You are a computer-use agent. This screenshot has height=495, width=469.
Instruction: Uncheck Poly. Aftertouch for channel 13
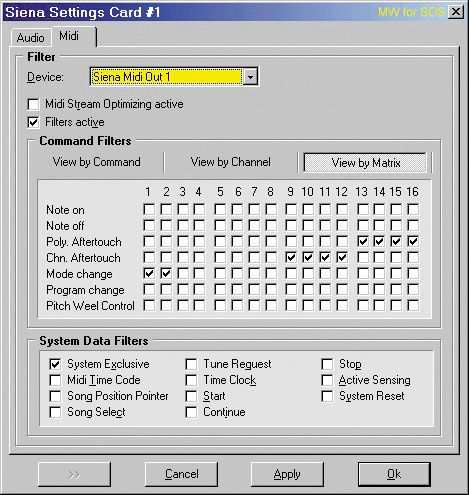point(363,241)
